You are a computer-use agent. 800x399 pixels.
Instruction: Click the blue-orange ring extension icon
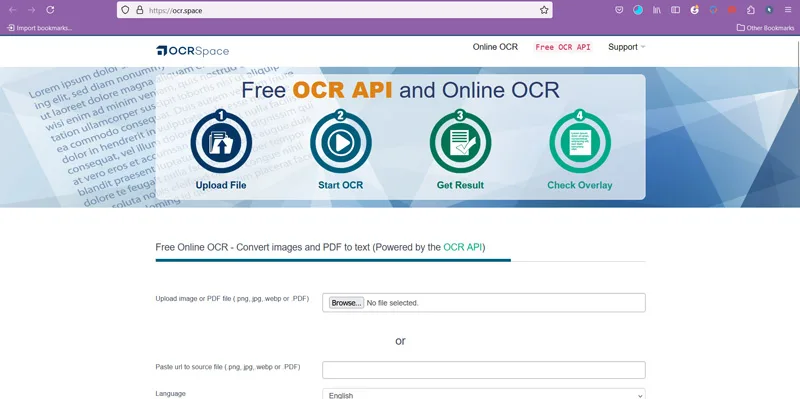tap(713, 10)
